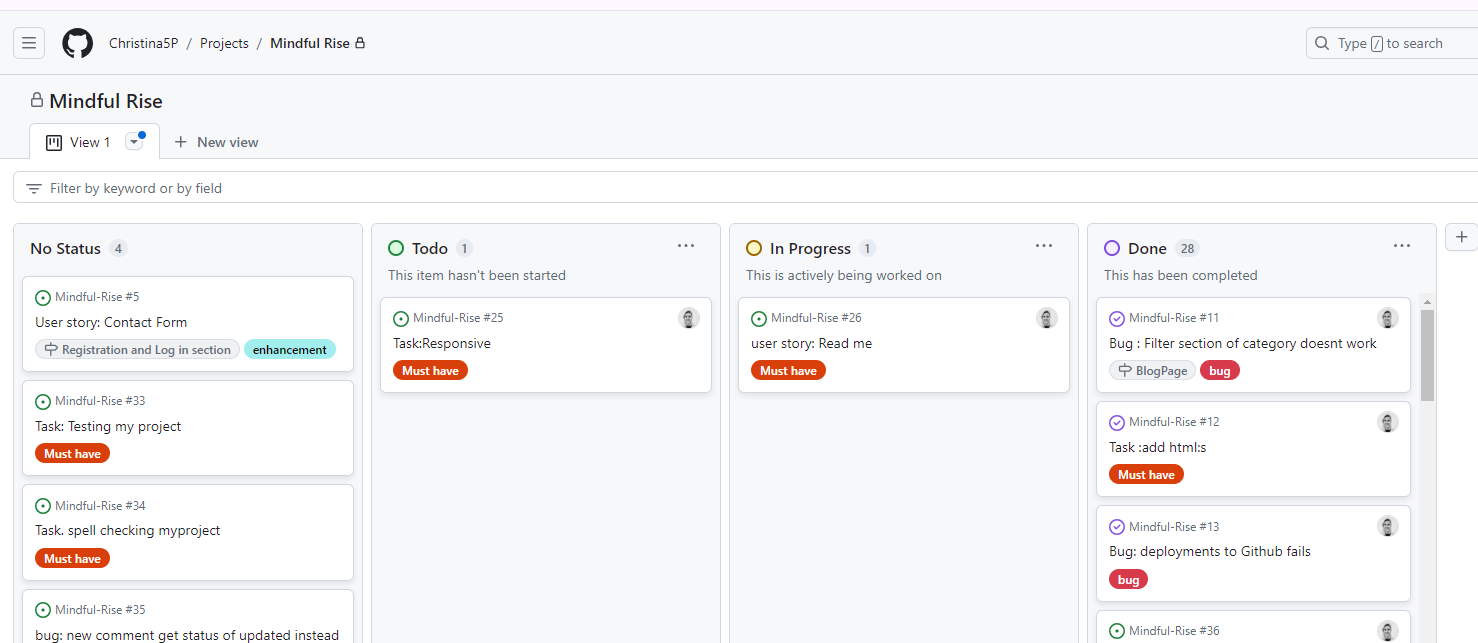Select the Registration and Log in section milestone
The image size is (1478, 643).
(137, 349)
